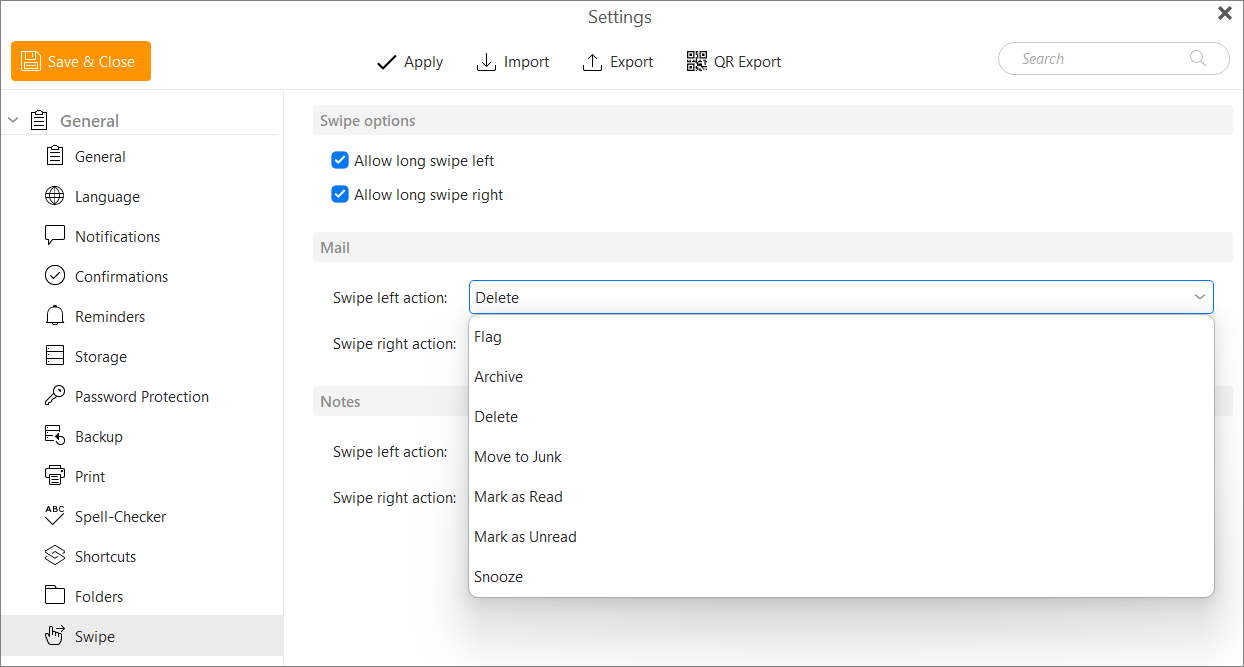The height and width of the screenshot is (667, 1244).
Task: Open the Language settings page
Action: [142, 196]
